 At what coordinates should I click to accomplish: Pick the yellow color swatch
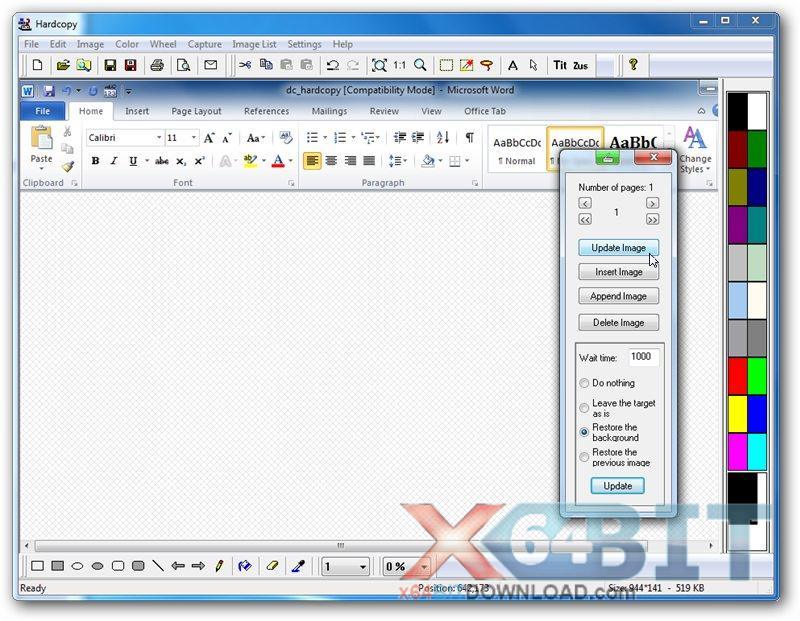[x=738, y=414]
